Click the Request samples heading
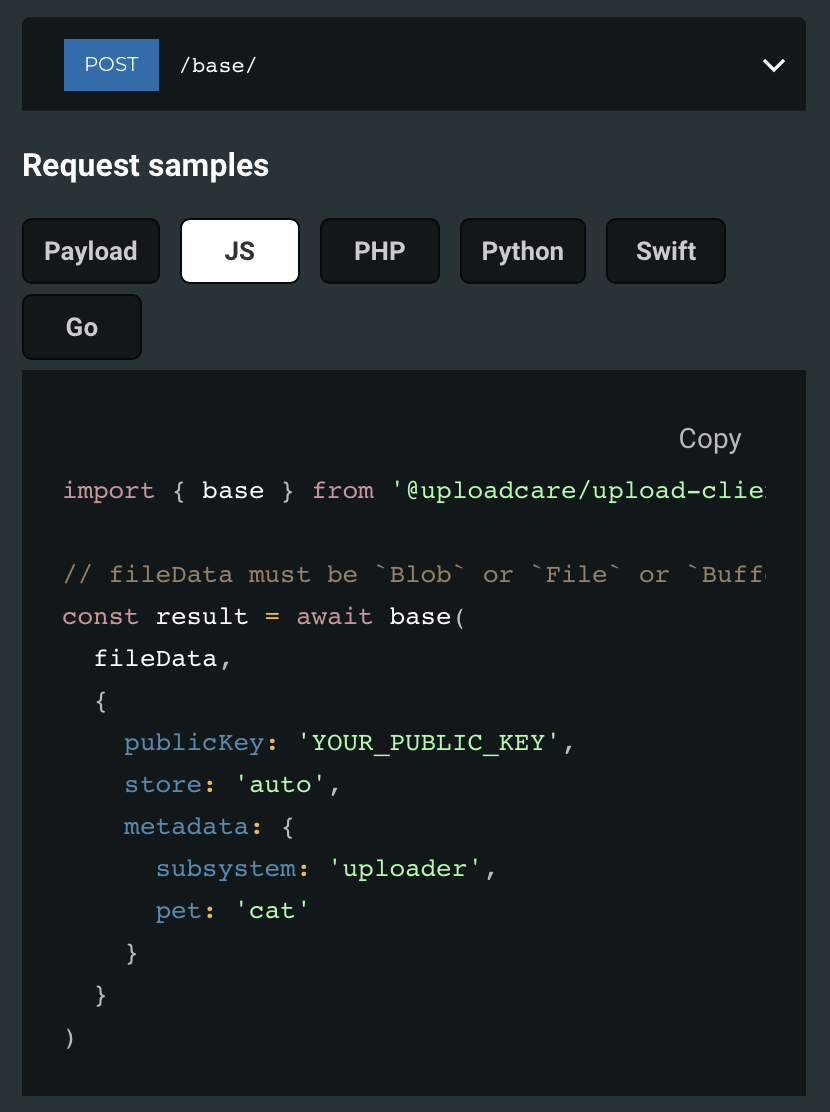830x1112 pixels. click(x=145, y=165)
